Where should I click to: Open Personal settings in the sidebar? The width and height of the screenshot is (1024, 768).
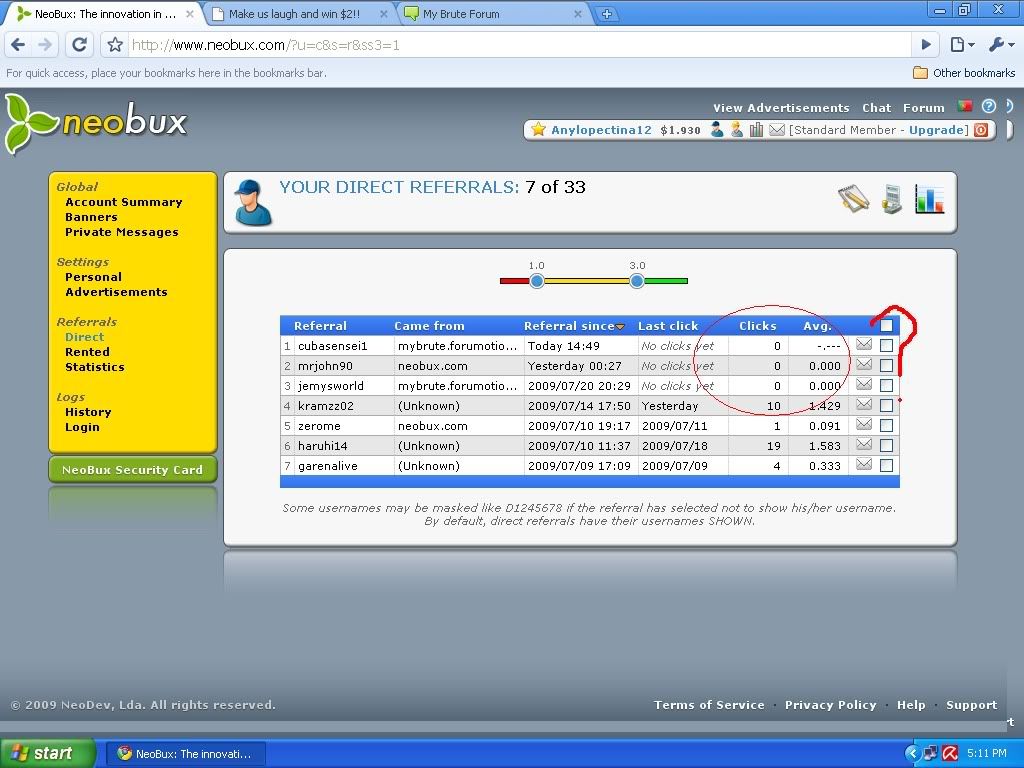click(93, 277)
